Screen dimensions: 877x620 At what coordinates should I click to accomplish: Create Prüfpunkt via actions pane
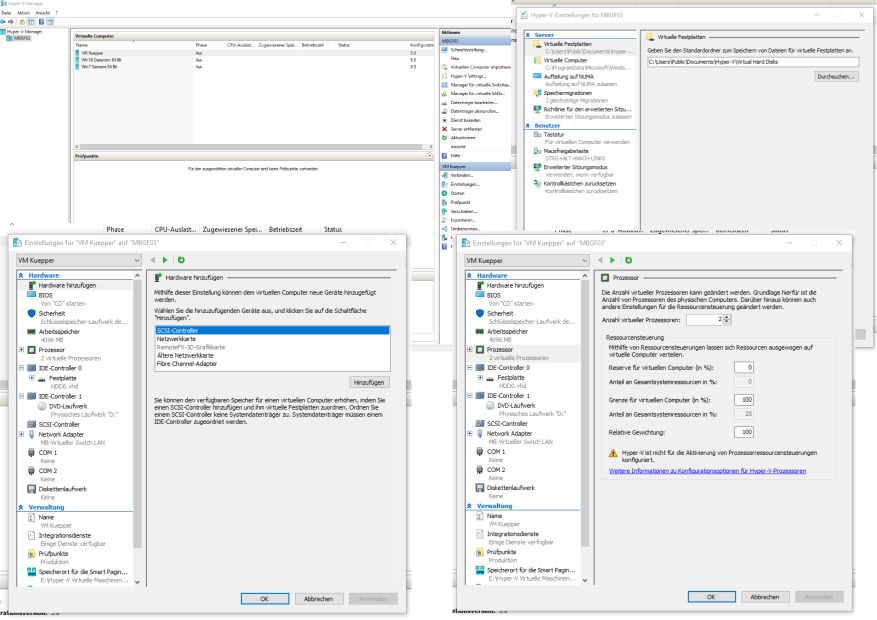tap(460, 202)
